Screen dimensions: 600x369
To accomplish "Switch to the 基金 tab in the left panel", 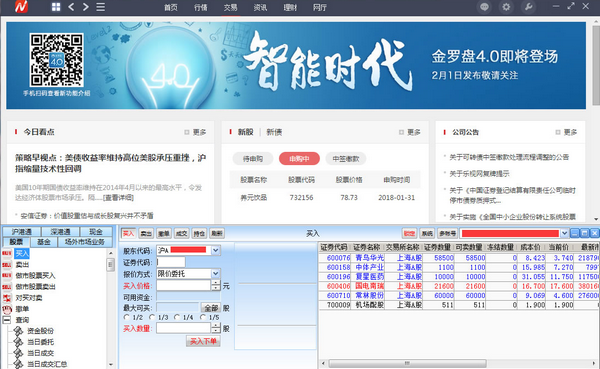I will (44, 242).
